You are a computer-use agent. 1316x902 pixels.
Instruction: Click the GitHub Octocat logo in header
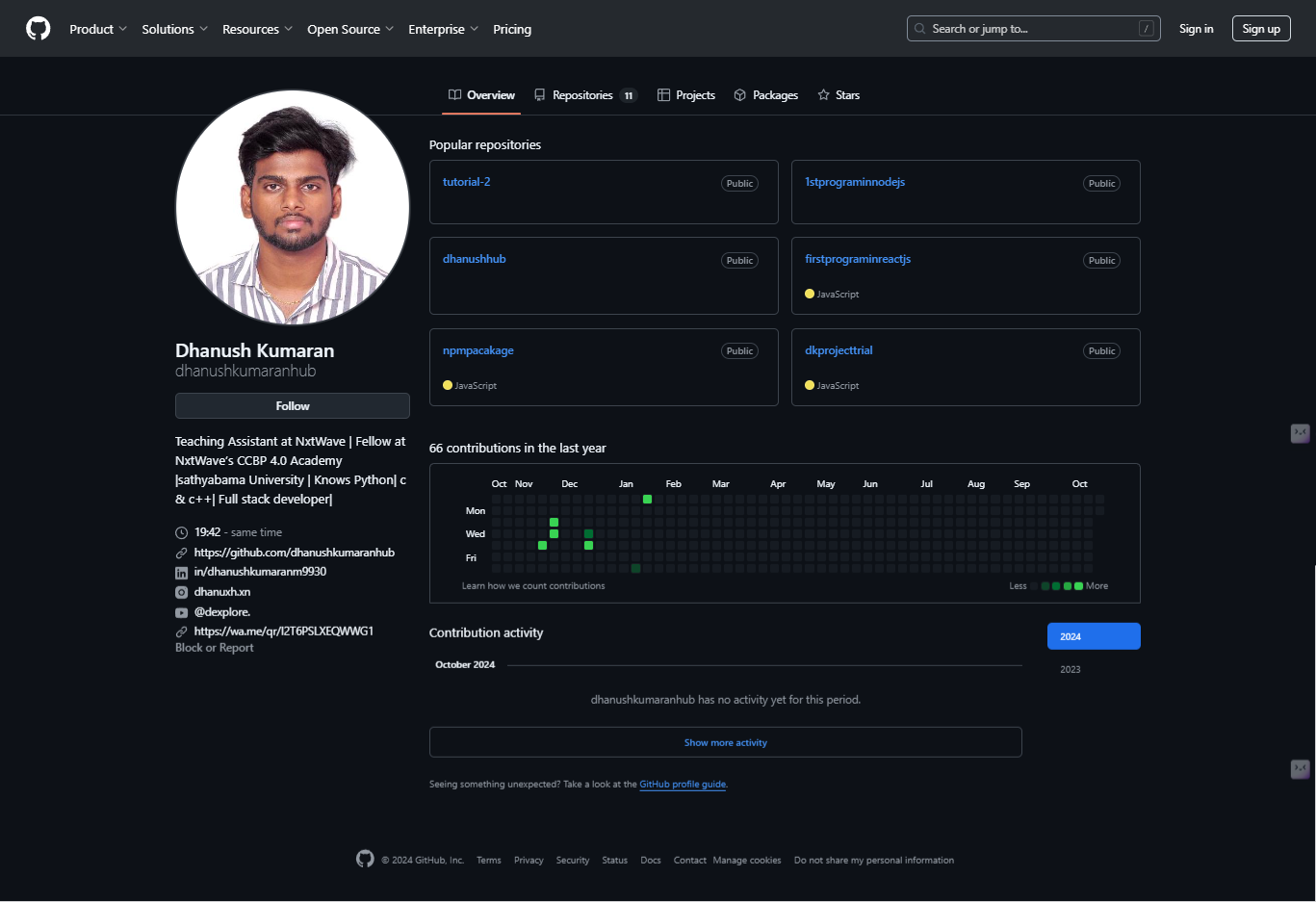(x=39, y=29)
